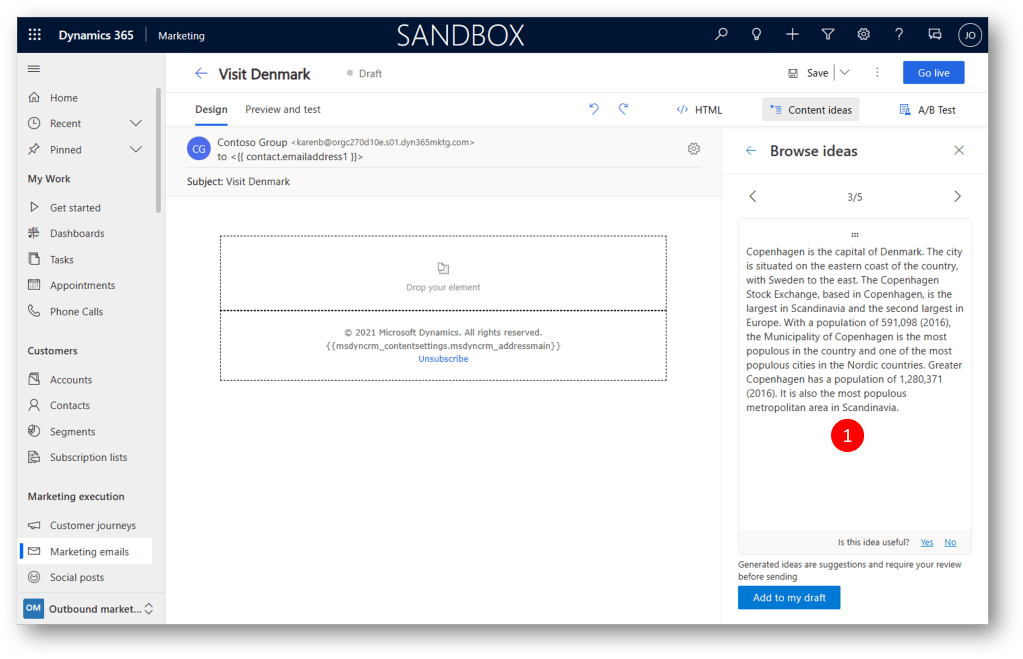Click the Go live button
The height and width of the screenshot is (659, 1023).
point(933,73)
